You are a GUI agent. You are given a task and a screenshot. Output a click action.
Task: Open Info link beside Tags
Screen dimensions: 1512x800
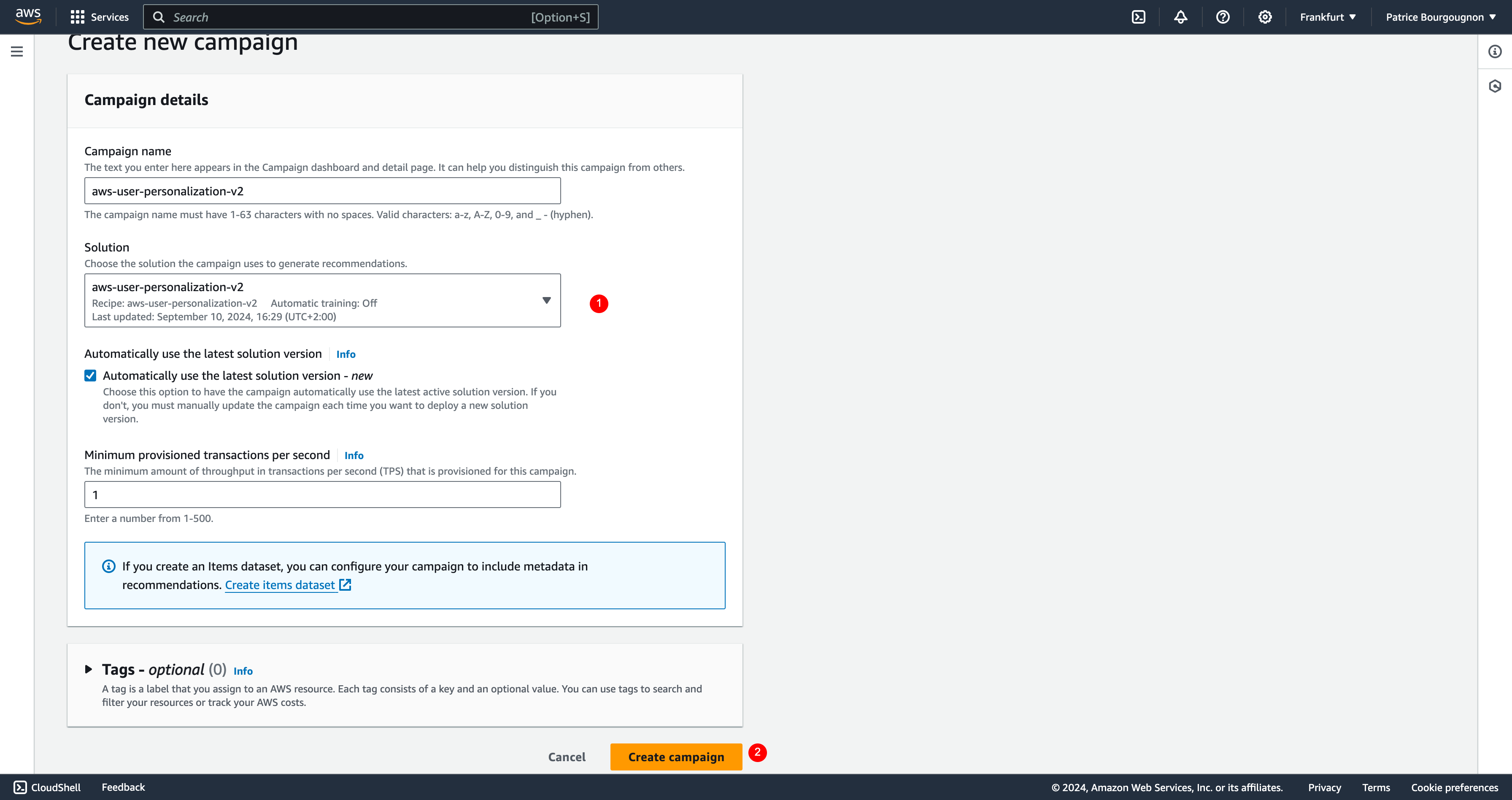click(243, 671)
